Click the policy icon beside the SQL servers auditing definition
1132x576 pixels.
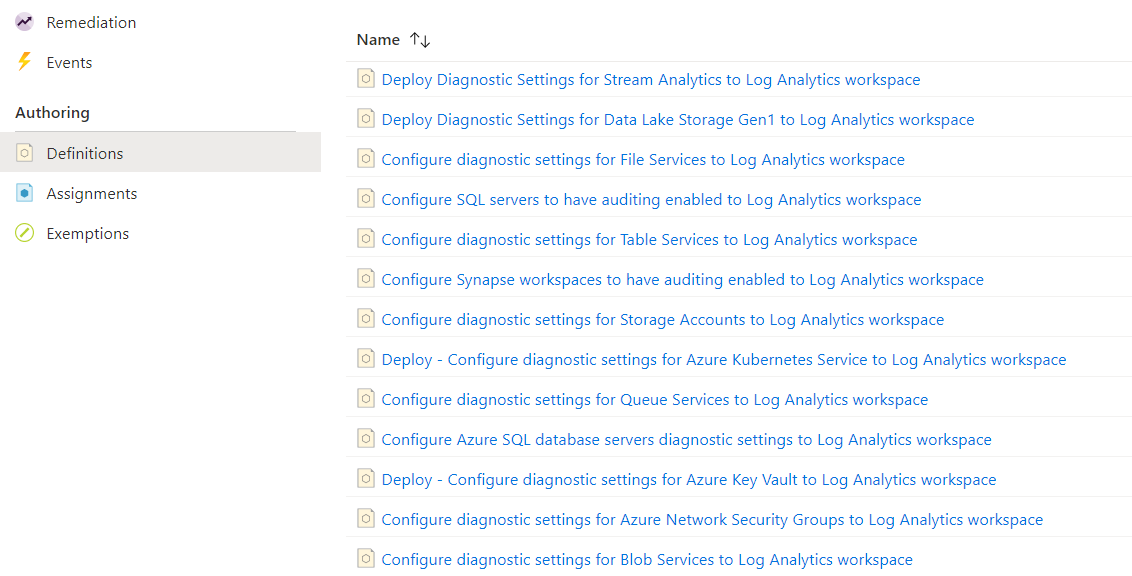(366, 199)
